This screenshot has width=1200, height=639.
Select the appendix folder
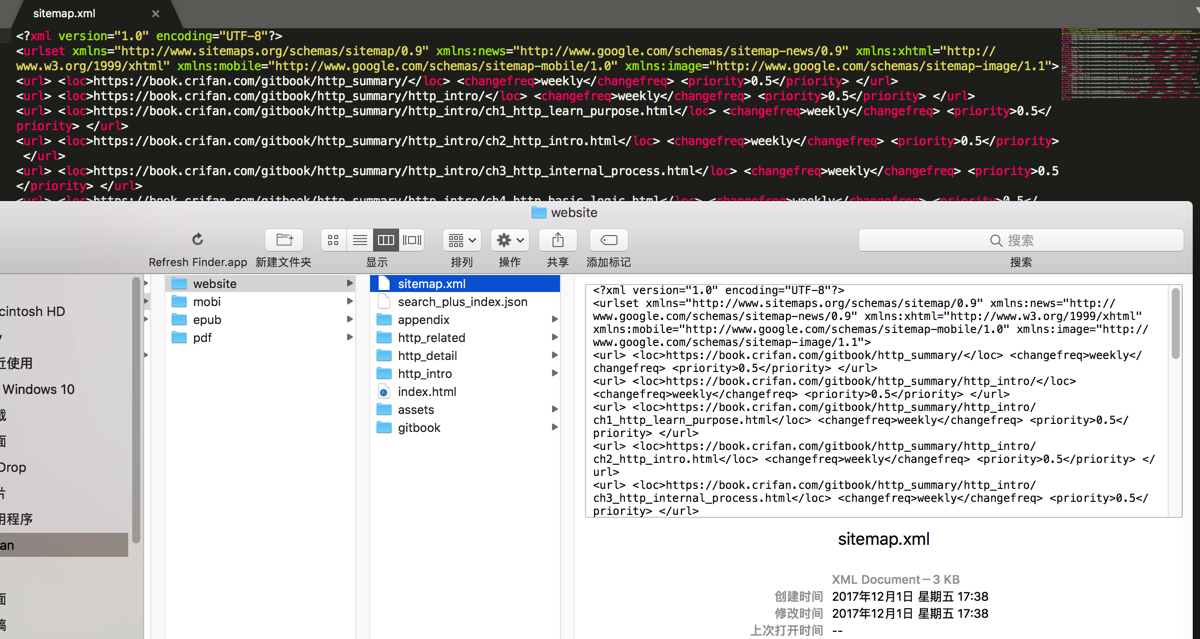(x=465, y=320)
